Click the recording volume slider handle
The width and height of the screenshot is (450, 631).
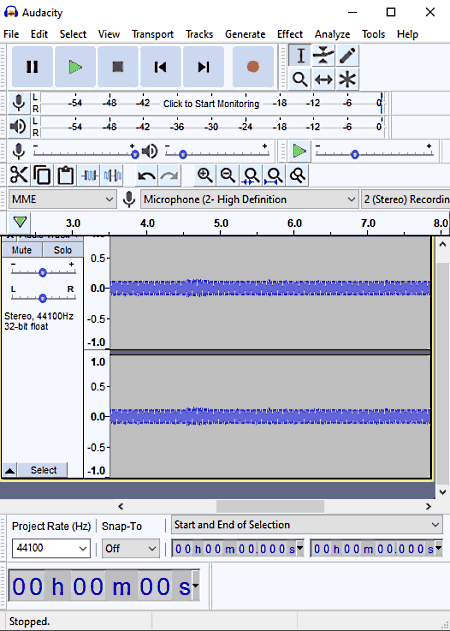click(135, 154)
